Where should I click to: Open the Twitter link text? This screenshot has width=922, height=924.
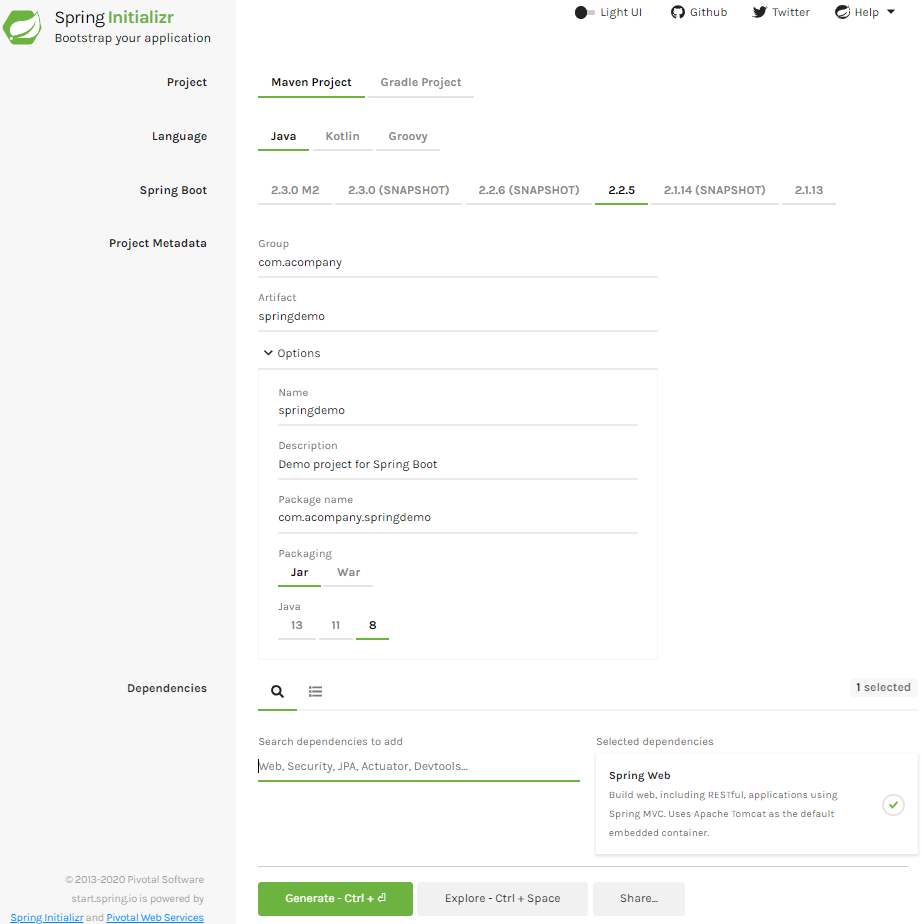click(x=791, y=12)
